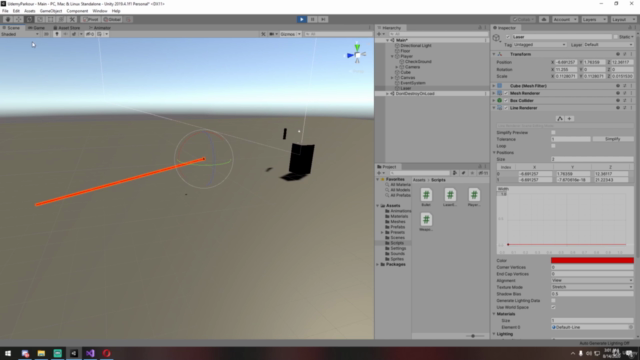Click Create Points plus button in Line Renderer

[x=569, y=118]
